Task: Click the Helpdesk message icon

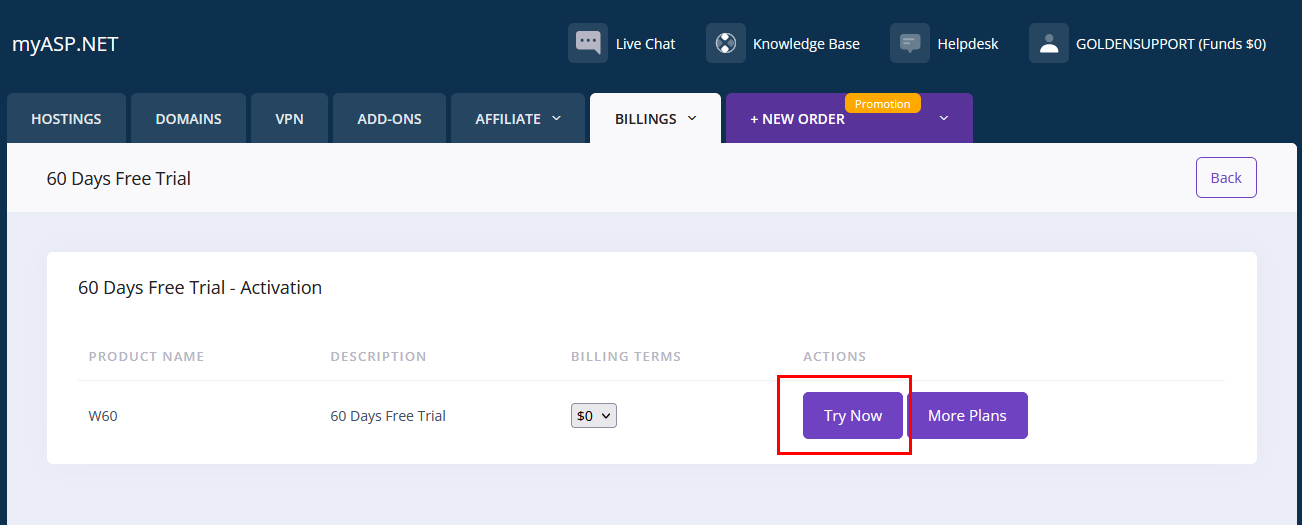Action: (x=910, y=43)
